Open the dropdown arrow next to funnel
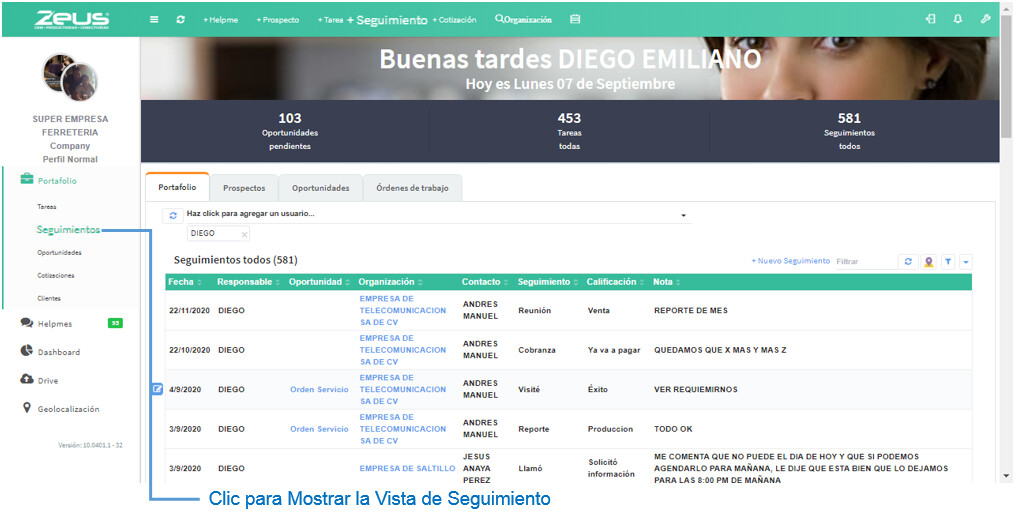Viewport: 1016px width, 514px height. 965,261
